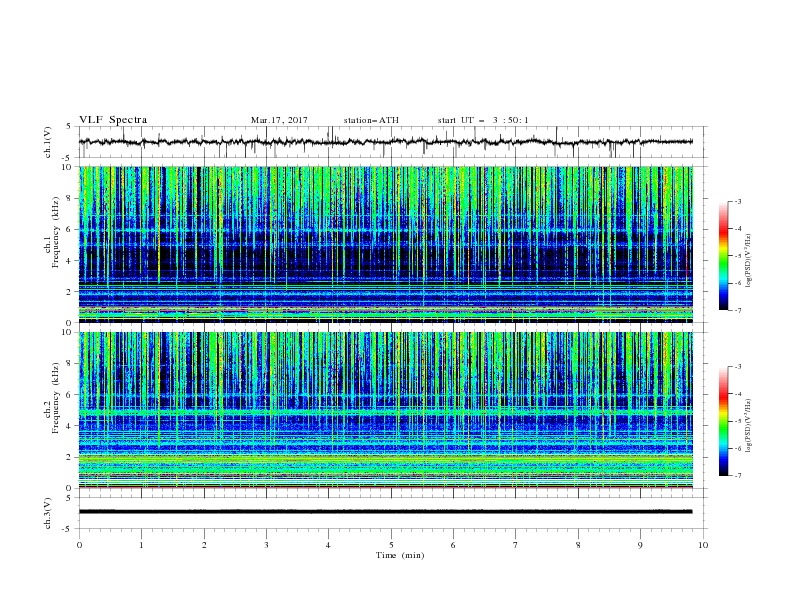Screen dimensions: 792x612
Task: Click the "-4" tick on lower color bar
Action: click(x=738, y=394)
